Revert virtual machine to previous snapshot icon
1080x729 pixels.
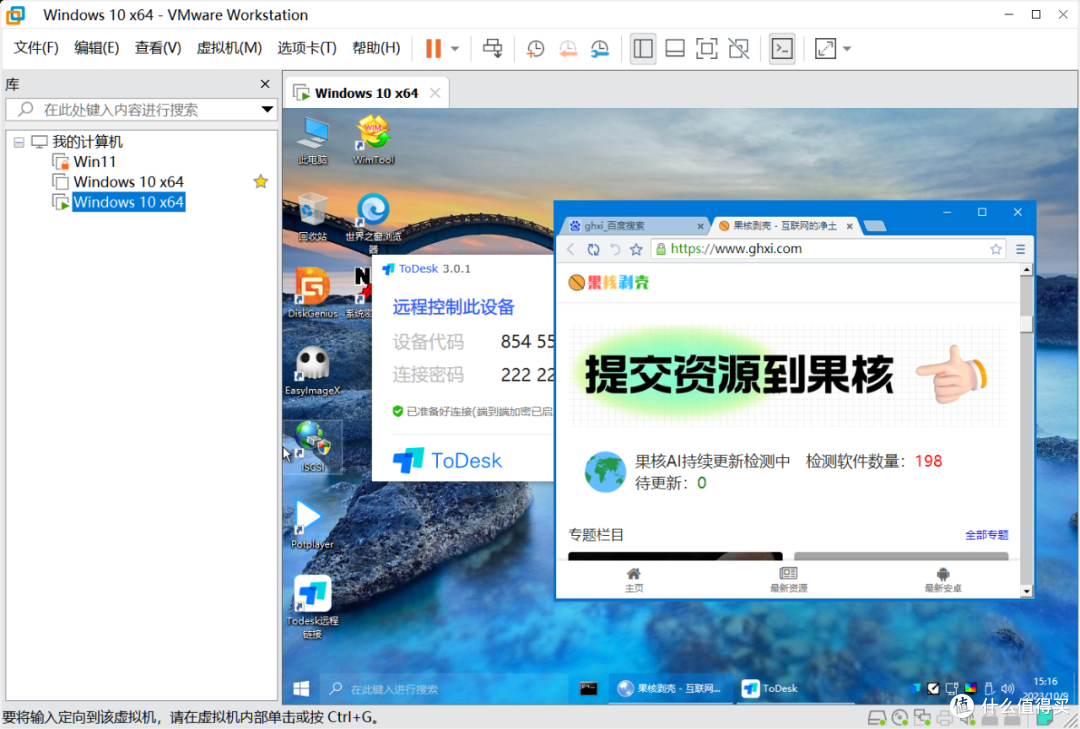pos(568,48)
